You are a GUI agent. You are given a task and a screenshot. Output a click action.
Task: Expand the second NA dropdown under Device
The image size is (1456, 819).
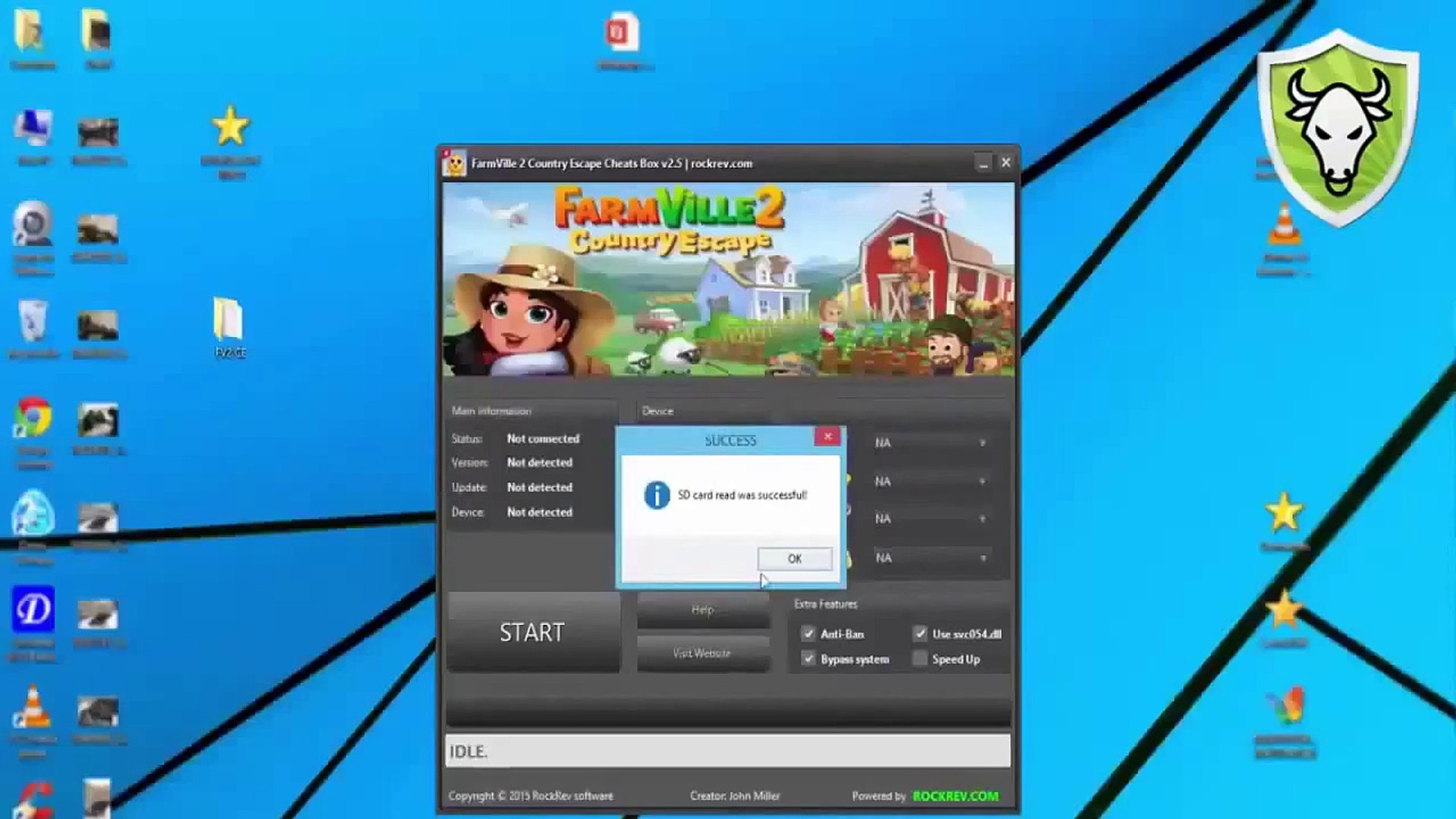click(930, 482)
